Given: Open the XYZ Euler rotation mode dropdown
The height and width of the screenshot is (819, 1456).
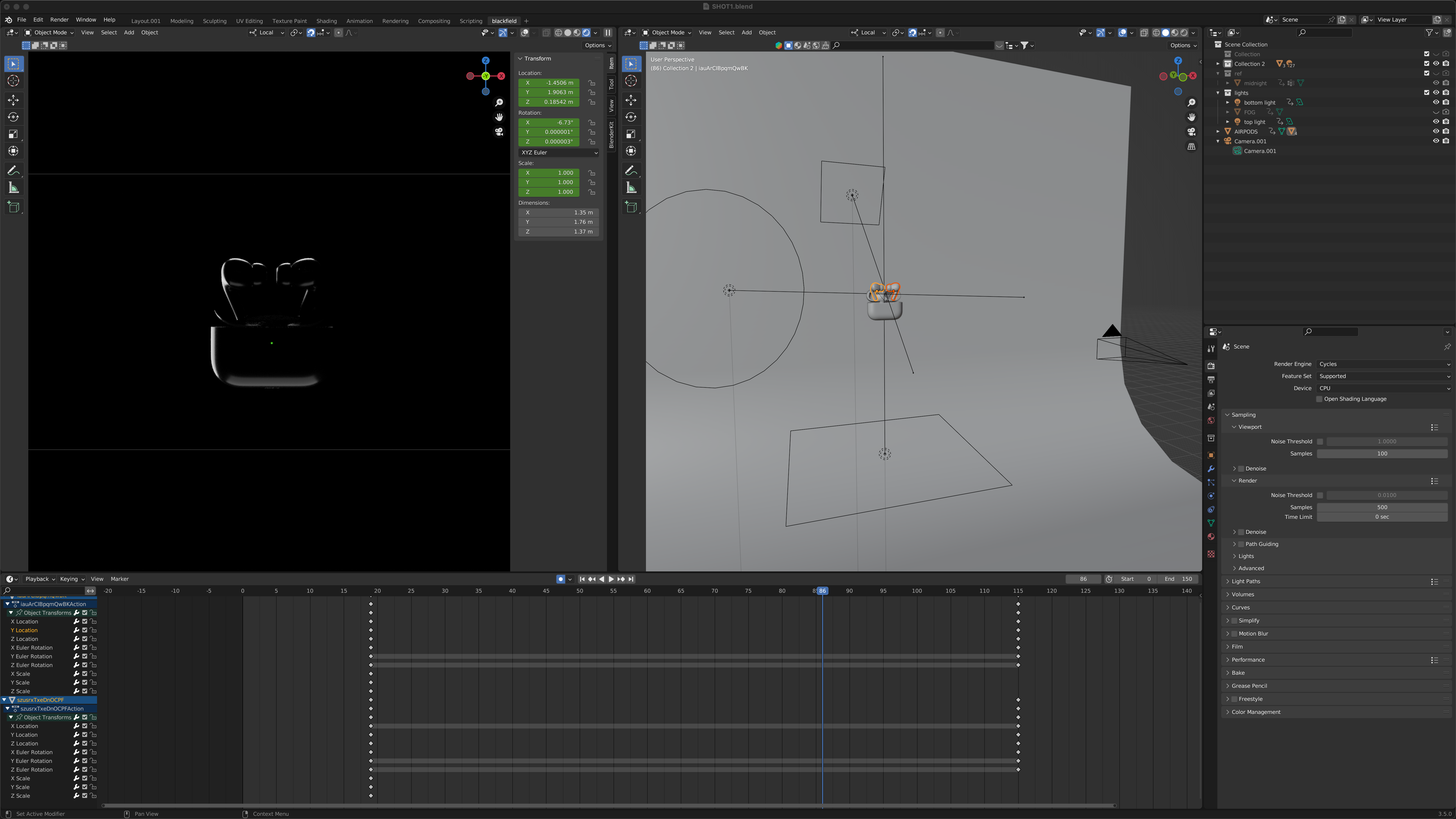Looking at the screenshot, I should coord(558,153).
